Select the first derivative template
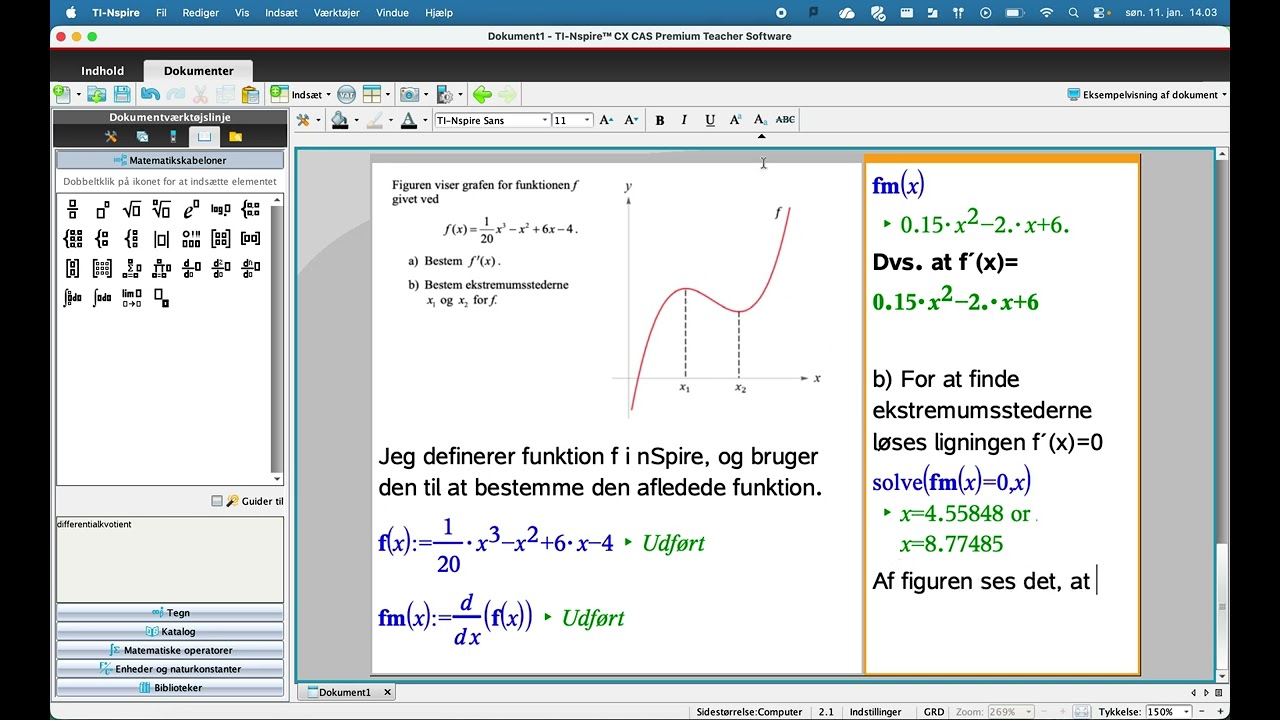 (x=191, y=268)
